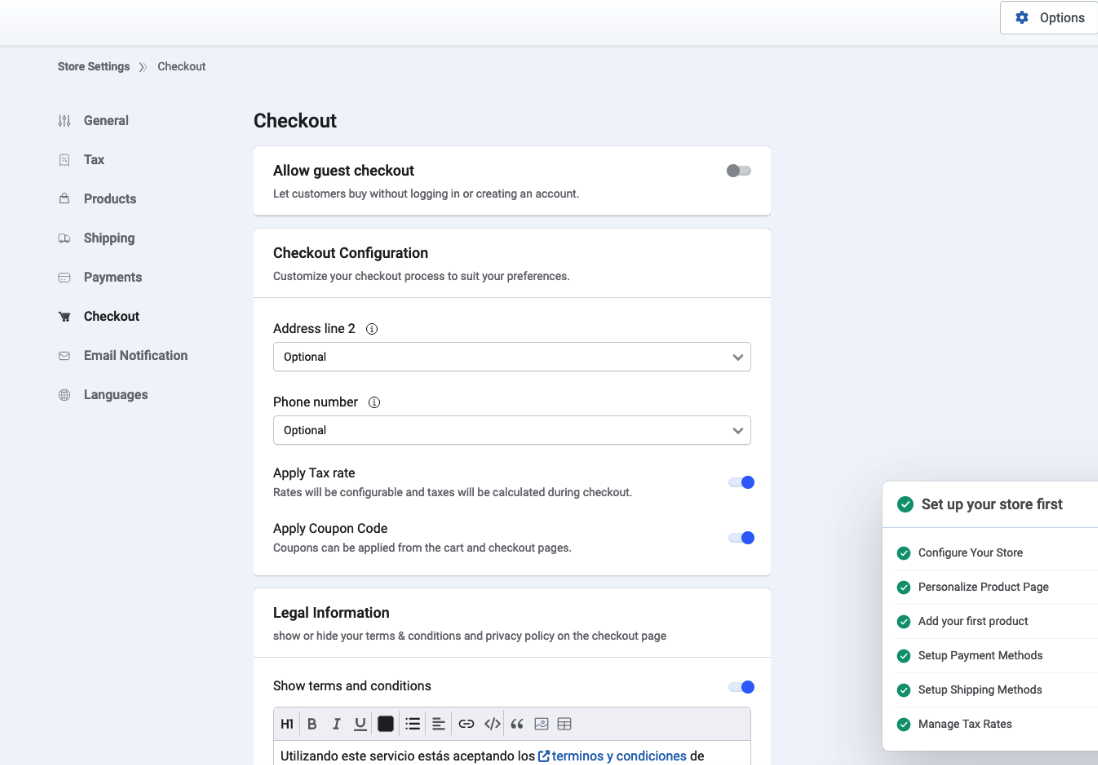Click the Store Settings breadcrumb

click(94, 67)
